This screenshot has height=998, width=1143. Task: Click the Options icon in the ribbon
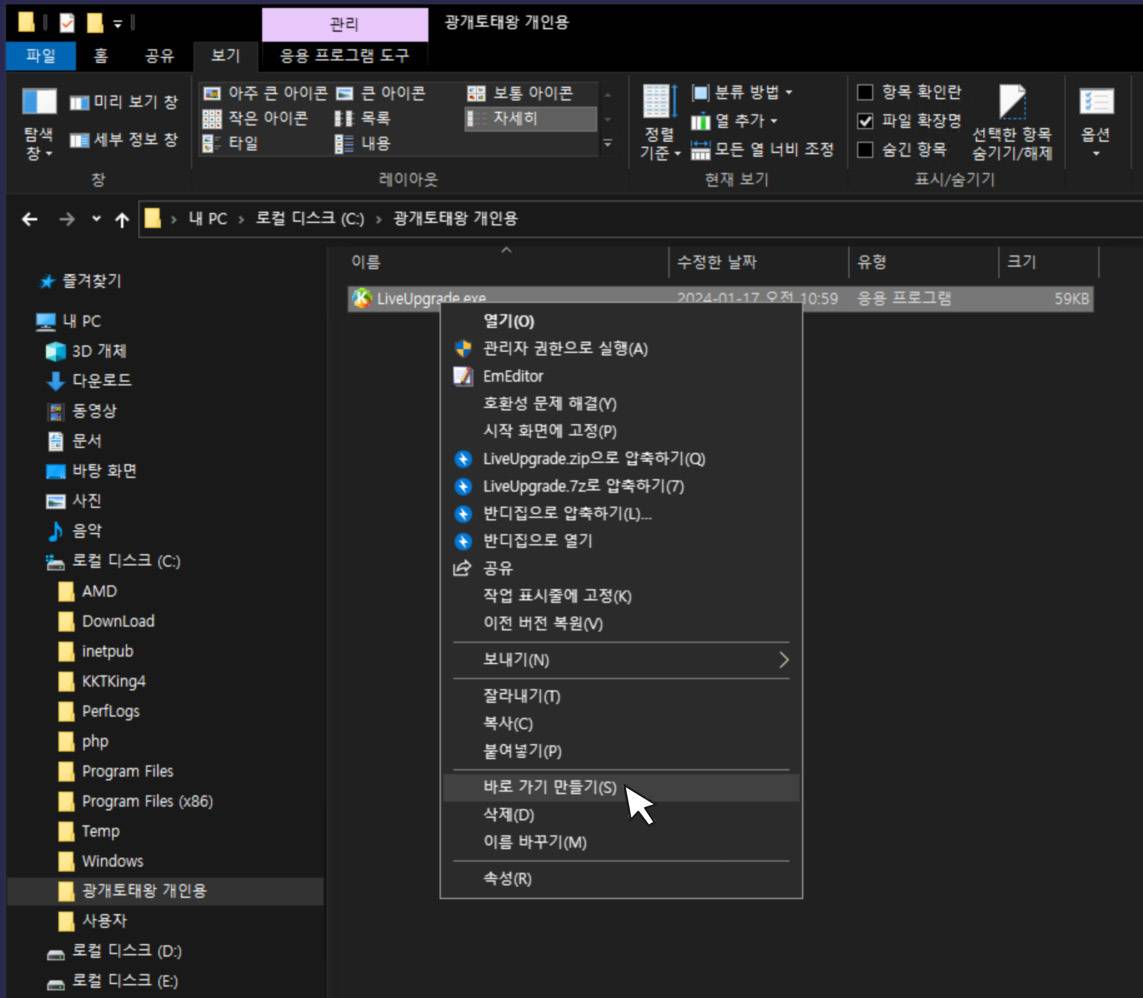pos(1096,120)
